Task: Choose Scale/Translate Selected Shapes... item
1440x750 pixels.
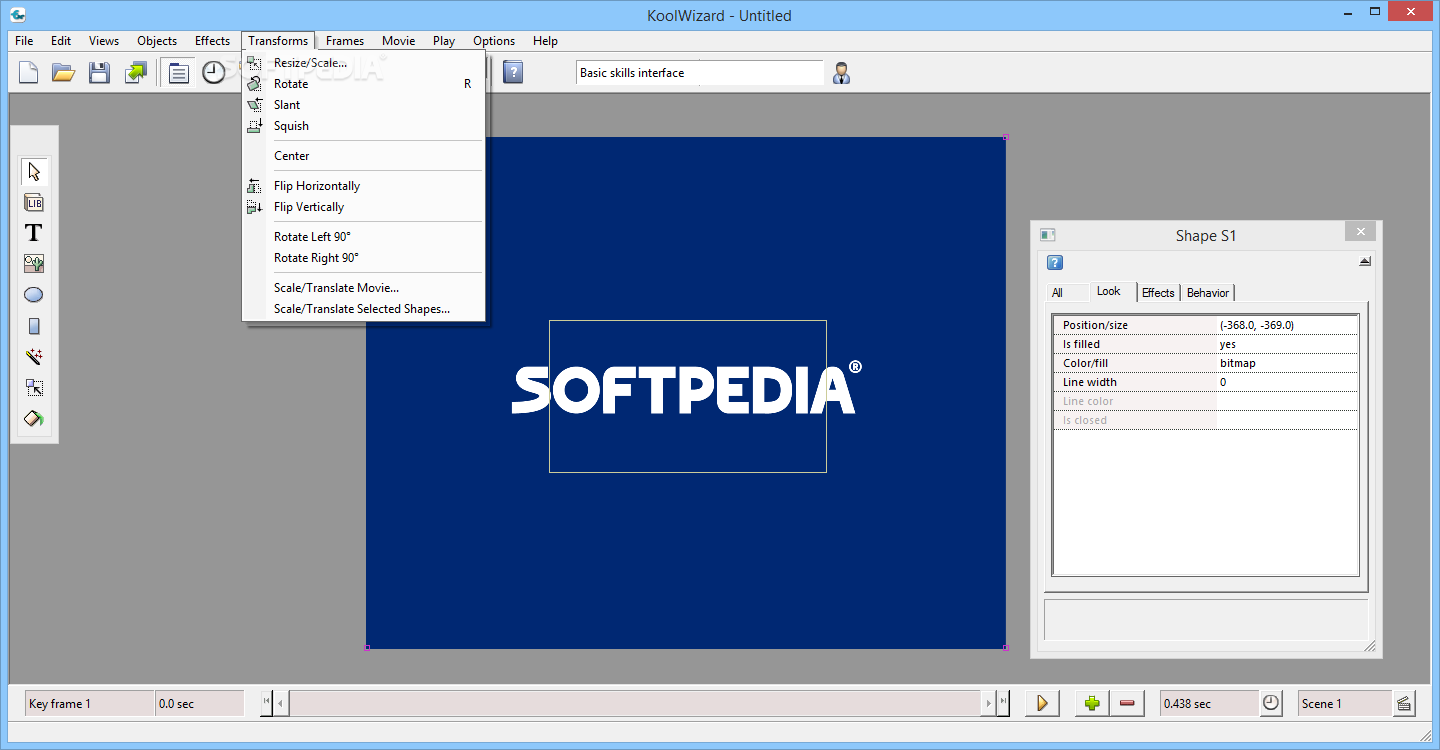Action: [364, 309]
